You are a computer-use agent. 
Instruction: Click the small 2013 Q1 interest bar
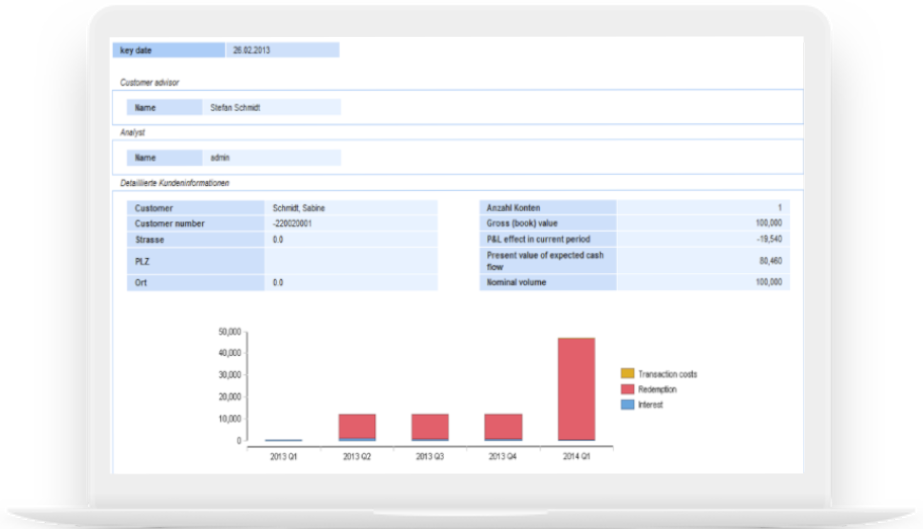tap(284, 440)
